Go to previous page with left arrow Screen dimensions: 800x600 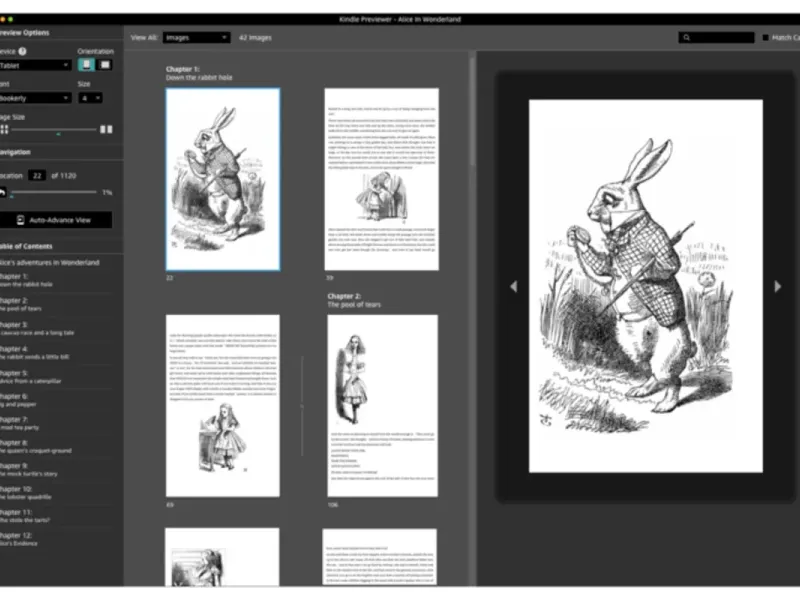click(513, 286)
